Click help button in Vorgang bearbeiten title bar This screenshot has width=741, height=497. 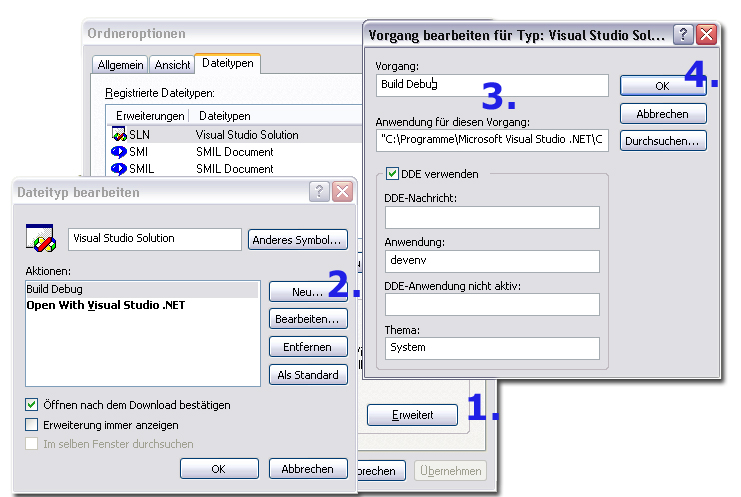point(683,35)
